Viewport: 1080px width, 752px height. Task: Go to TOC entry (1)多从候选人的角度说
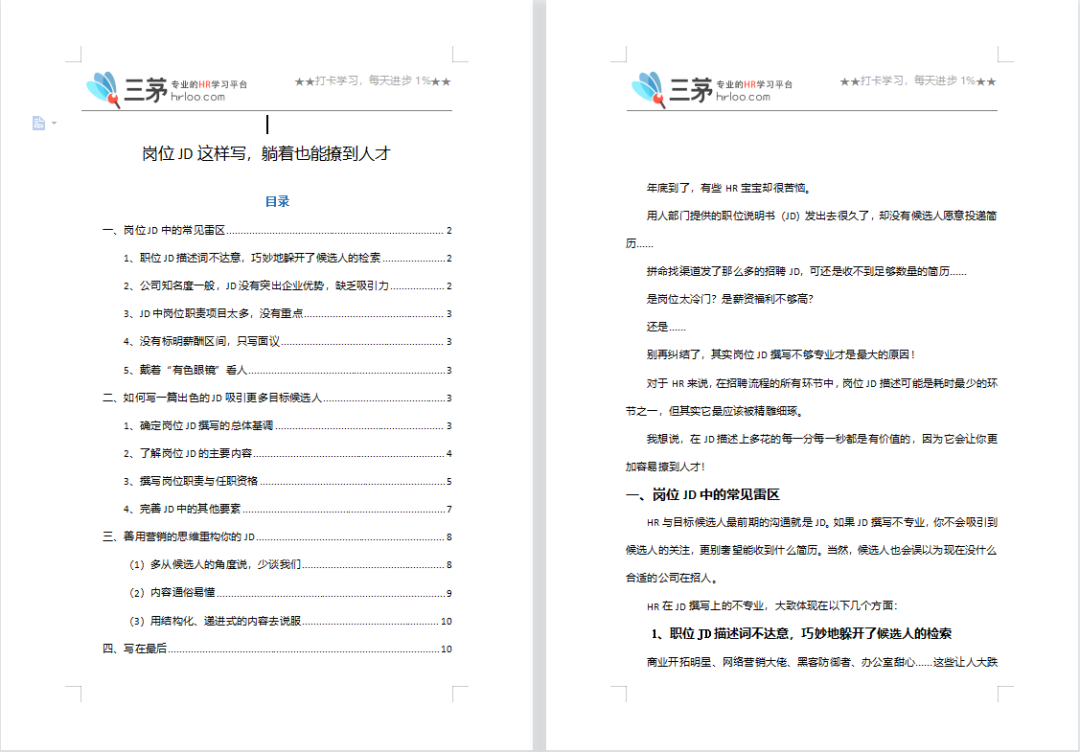[x=289, y=565]
